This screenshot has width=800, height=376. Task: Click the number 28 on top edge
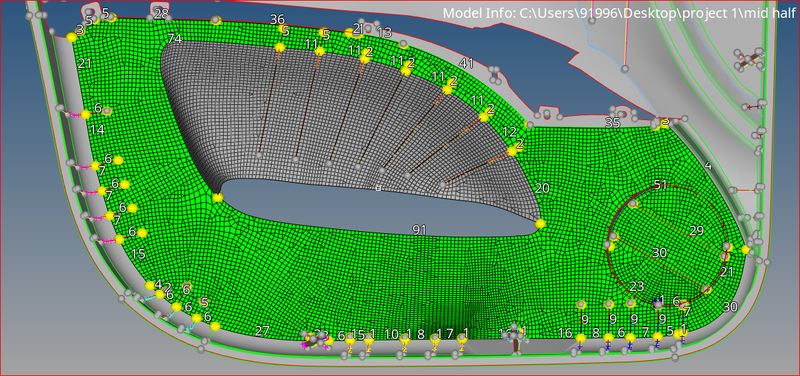click(161, 14)
